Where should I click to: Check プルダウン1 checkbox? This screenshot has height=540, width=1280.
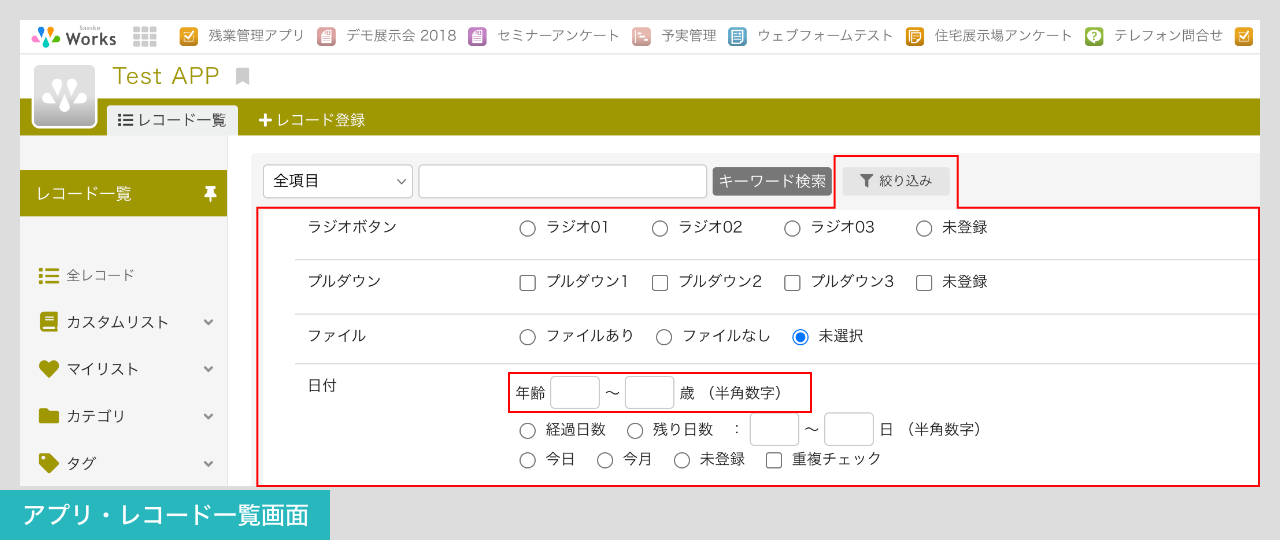click(528, 283)
